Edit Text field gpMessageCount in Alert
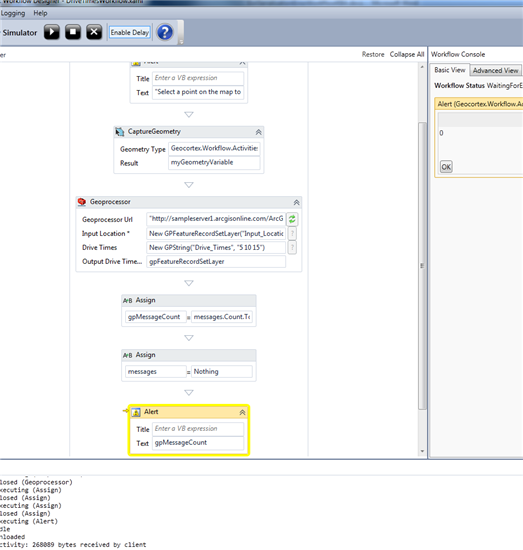Screen dimensions: 523x550 [x=198, y=443]
